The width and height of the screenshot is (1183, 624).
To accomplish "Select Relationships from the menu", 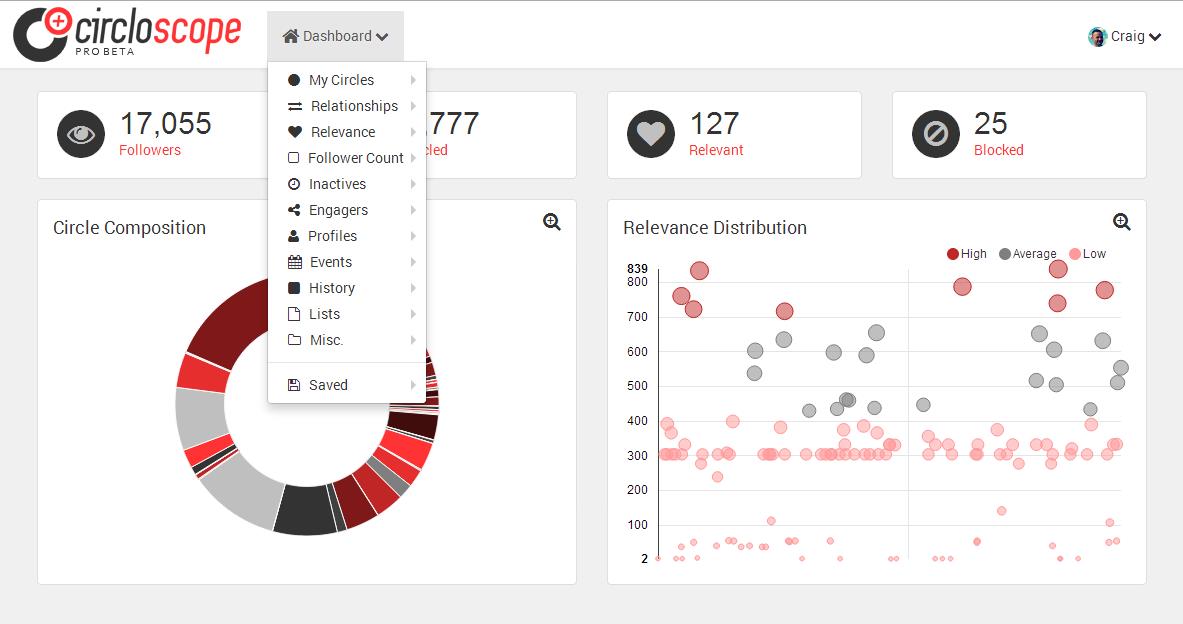I will point(353,106).
